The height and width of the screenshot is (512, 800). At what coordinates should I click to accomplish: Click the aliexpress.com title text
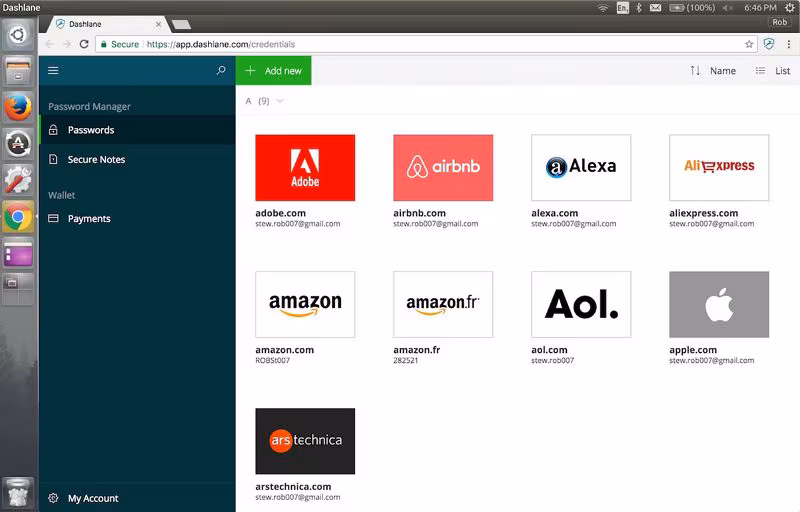[x=704, y=213]
